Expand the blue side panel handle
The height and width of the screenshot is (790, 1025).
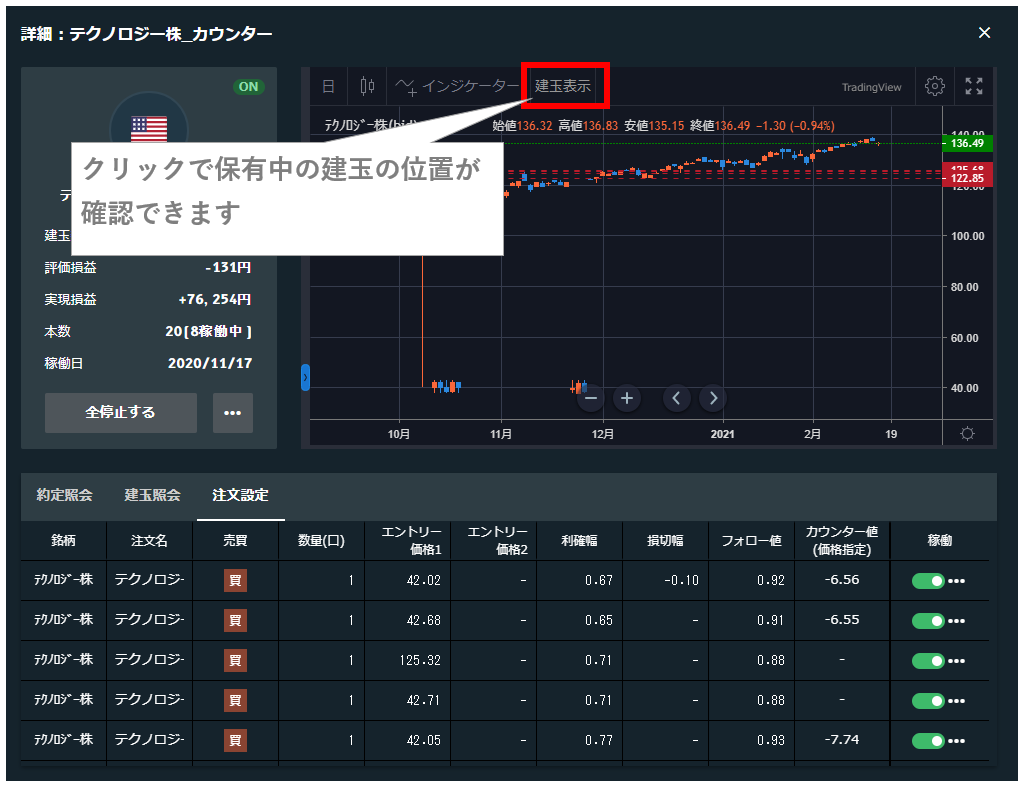click(305, 378)
